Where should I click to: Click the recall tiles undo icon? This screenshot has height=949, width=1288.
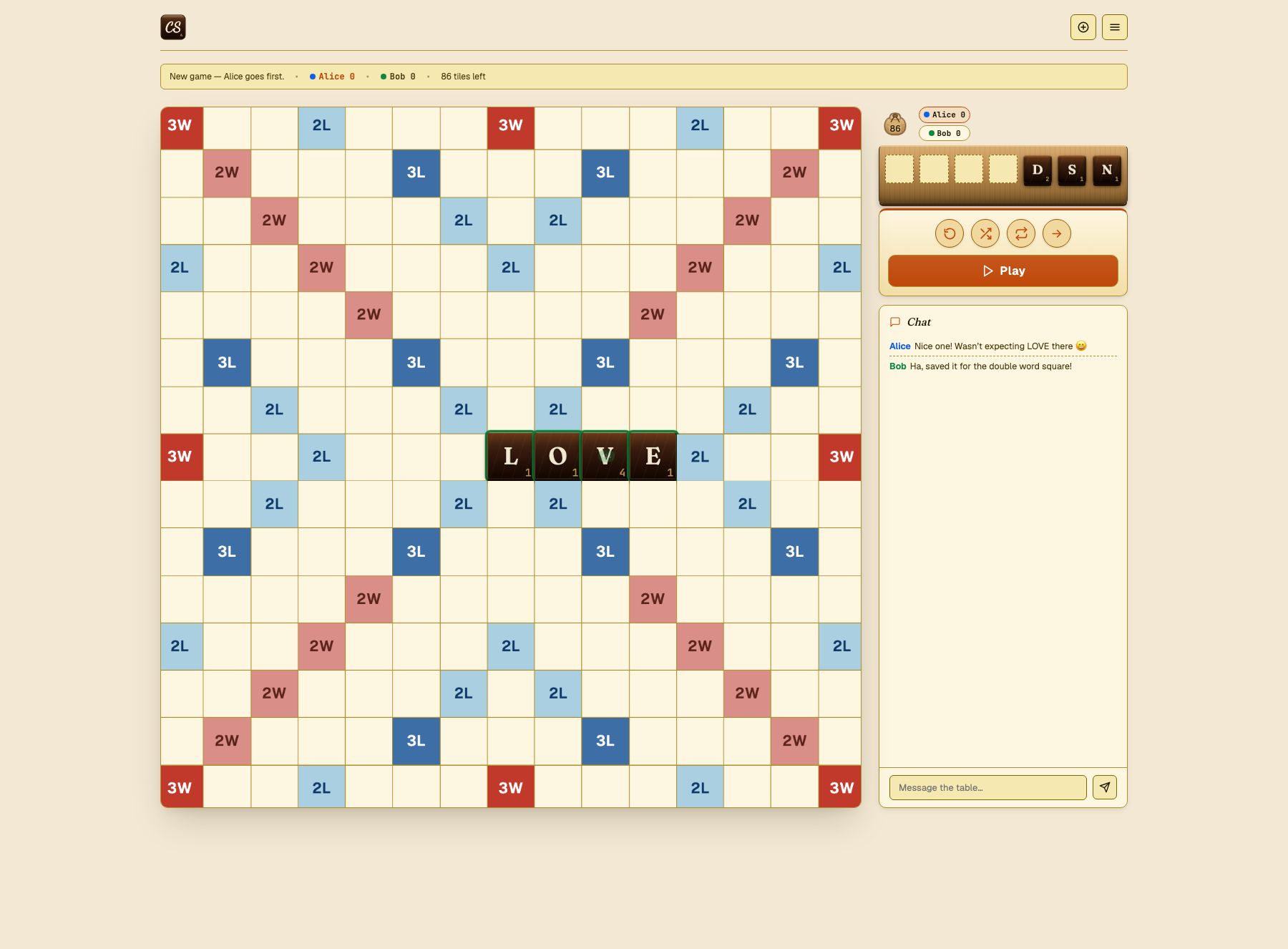(x=950, y=233)
